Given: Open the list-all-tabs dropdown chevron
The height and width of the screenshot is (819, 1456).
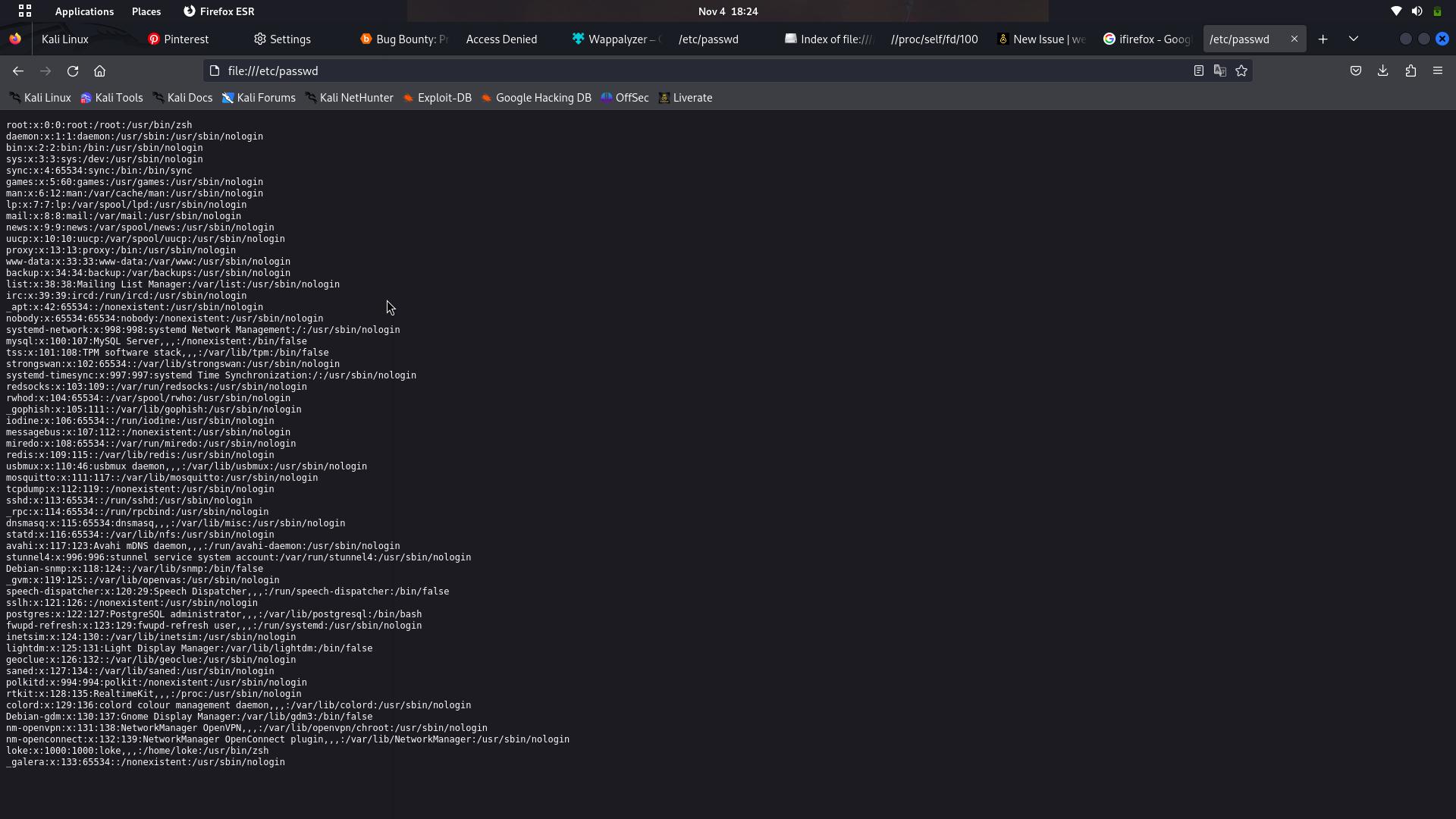Looking at the screenshot, I should [x=1354, y=39].
